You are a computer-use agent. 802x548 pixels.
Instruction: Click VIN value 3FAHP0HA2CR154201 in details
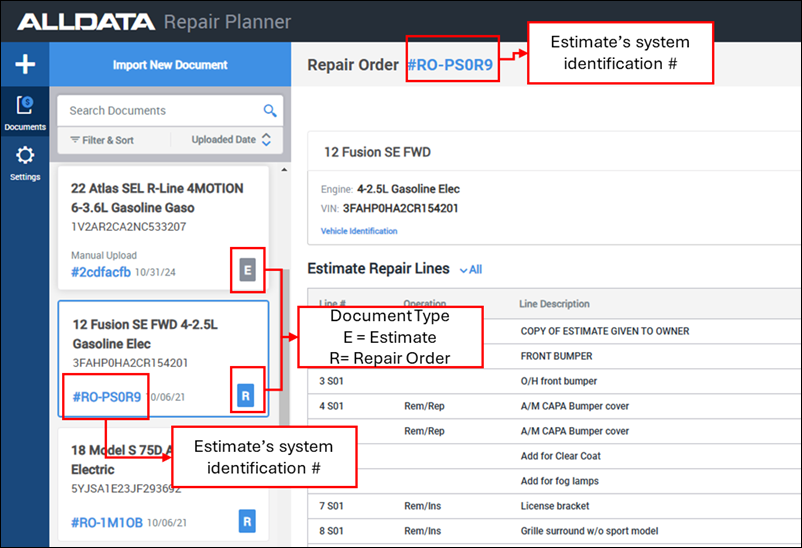(400, 208)
